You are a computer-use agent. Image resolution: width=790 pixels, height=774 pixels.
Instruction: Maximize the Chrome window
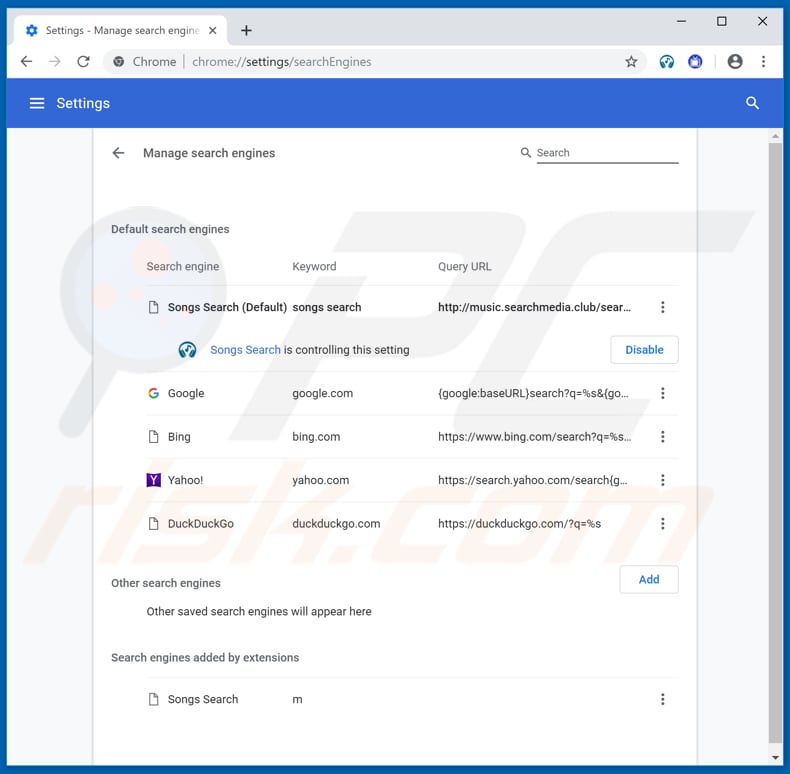(x=721, y=21)
